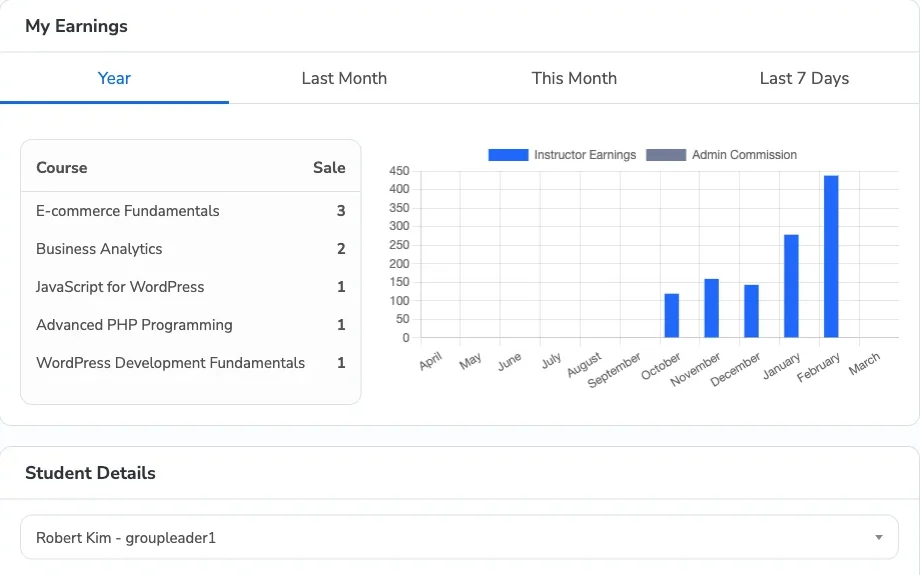Click the Sale column header
Viewport: 920px width, 575px height.
tap(329, 168)
